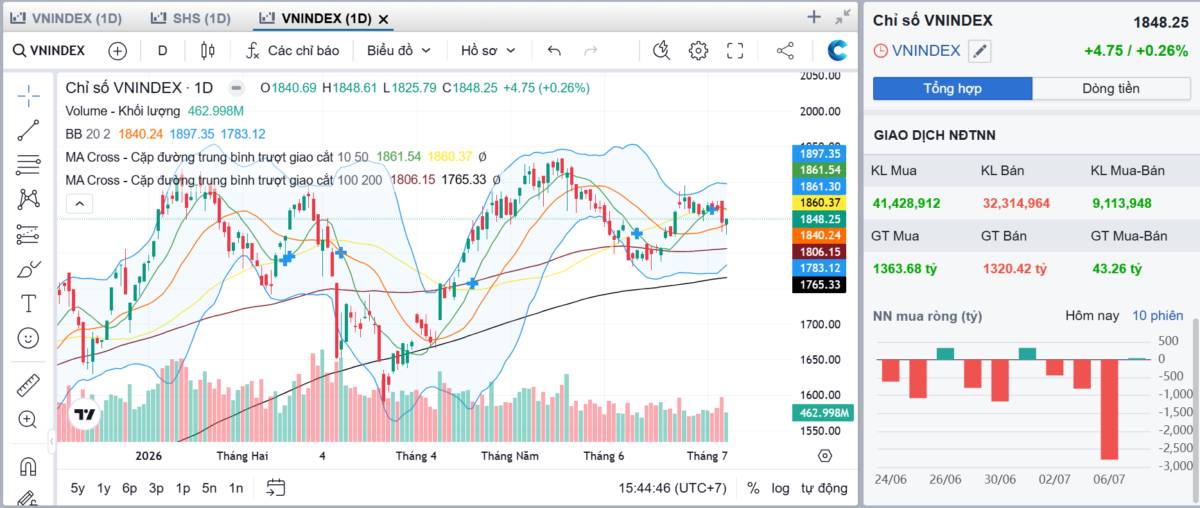The height and width of the screenshot is (508, 1200).
Task: Share the chart with share icon
Action: [x=785, y=50]
